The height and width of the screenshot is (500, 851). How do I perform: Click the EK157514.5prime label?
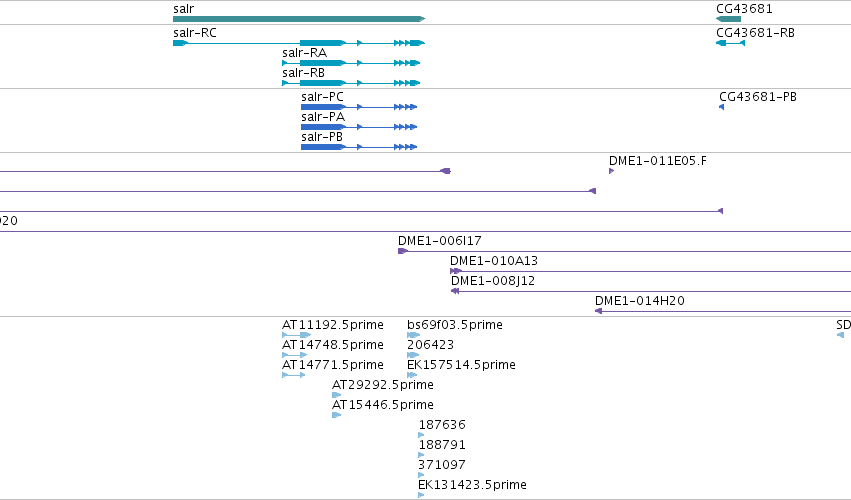pos(461,365)
